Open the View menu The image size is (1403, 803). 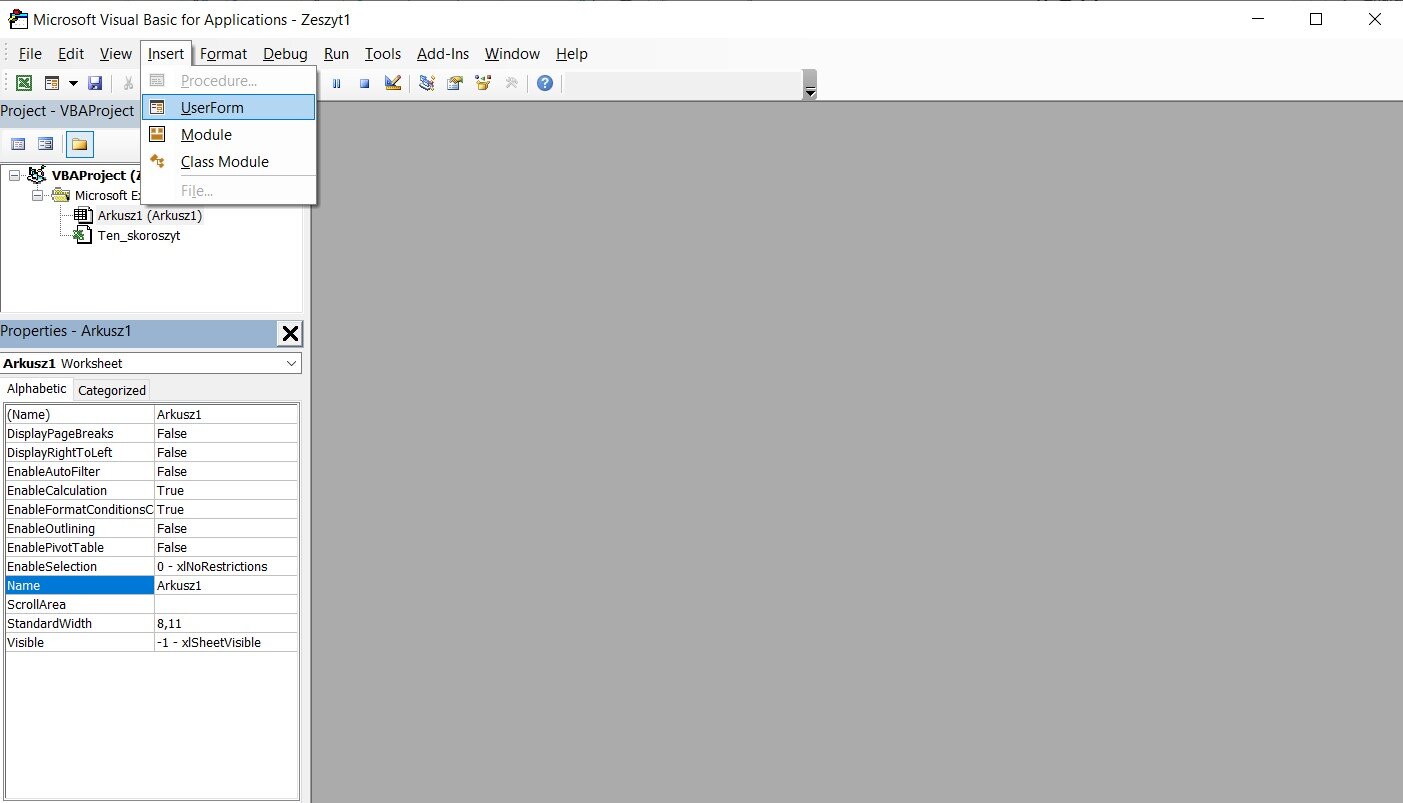pos(116,54)
